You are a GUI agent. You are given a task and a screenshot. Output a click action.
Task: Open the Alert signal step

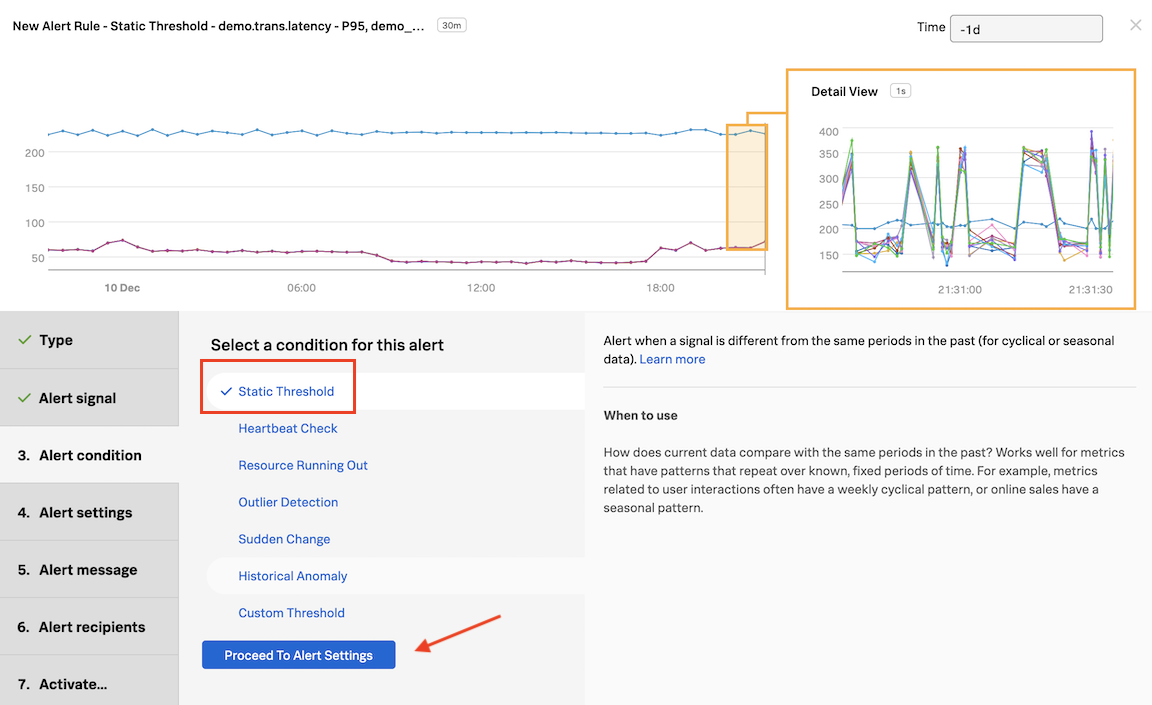click(x=77, y=398)
